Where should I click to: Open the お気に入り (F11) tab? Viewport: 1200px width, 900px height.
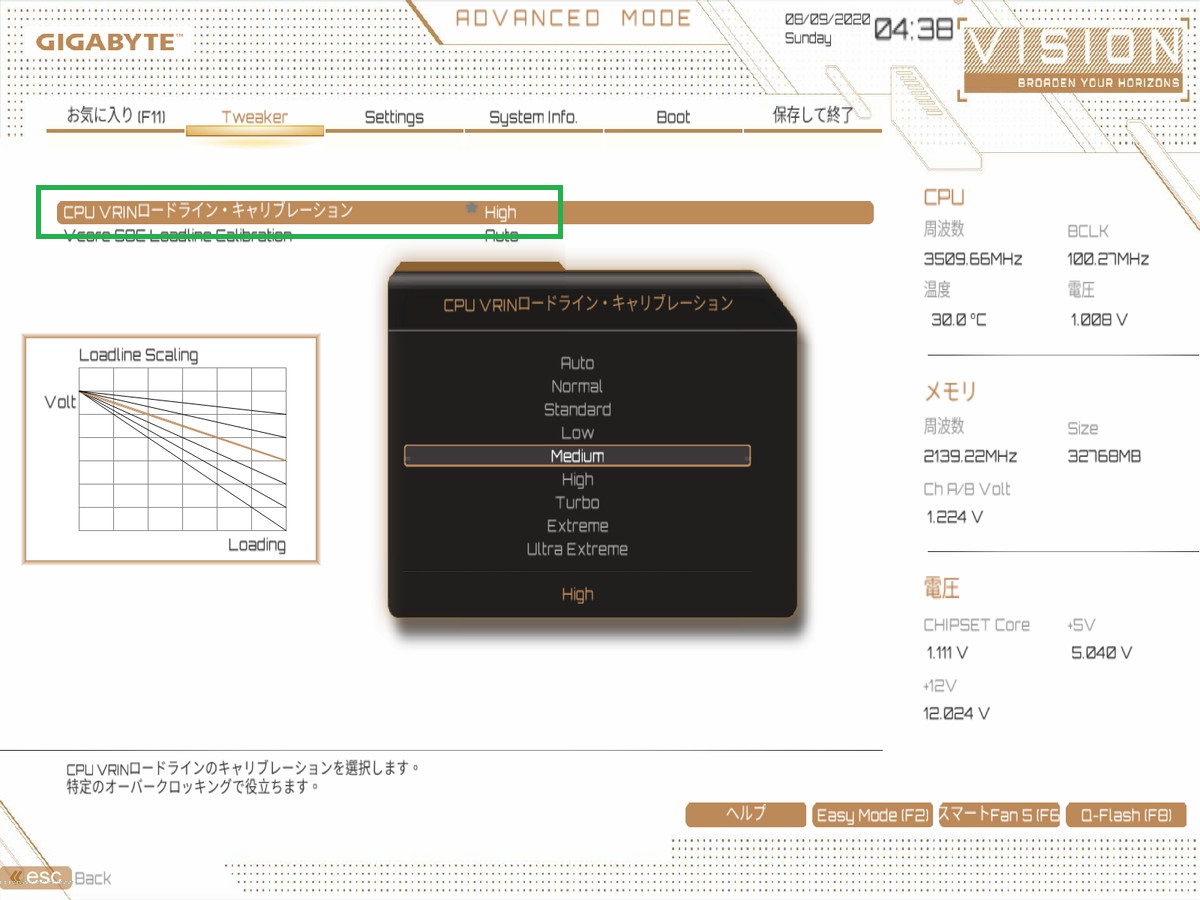tap(116, 116)
